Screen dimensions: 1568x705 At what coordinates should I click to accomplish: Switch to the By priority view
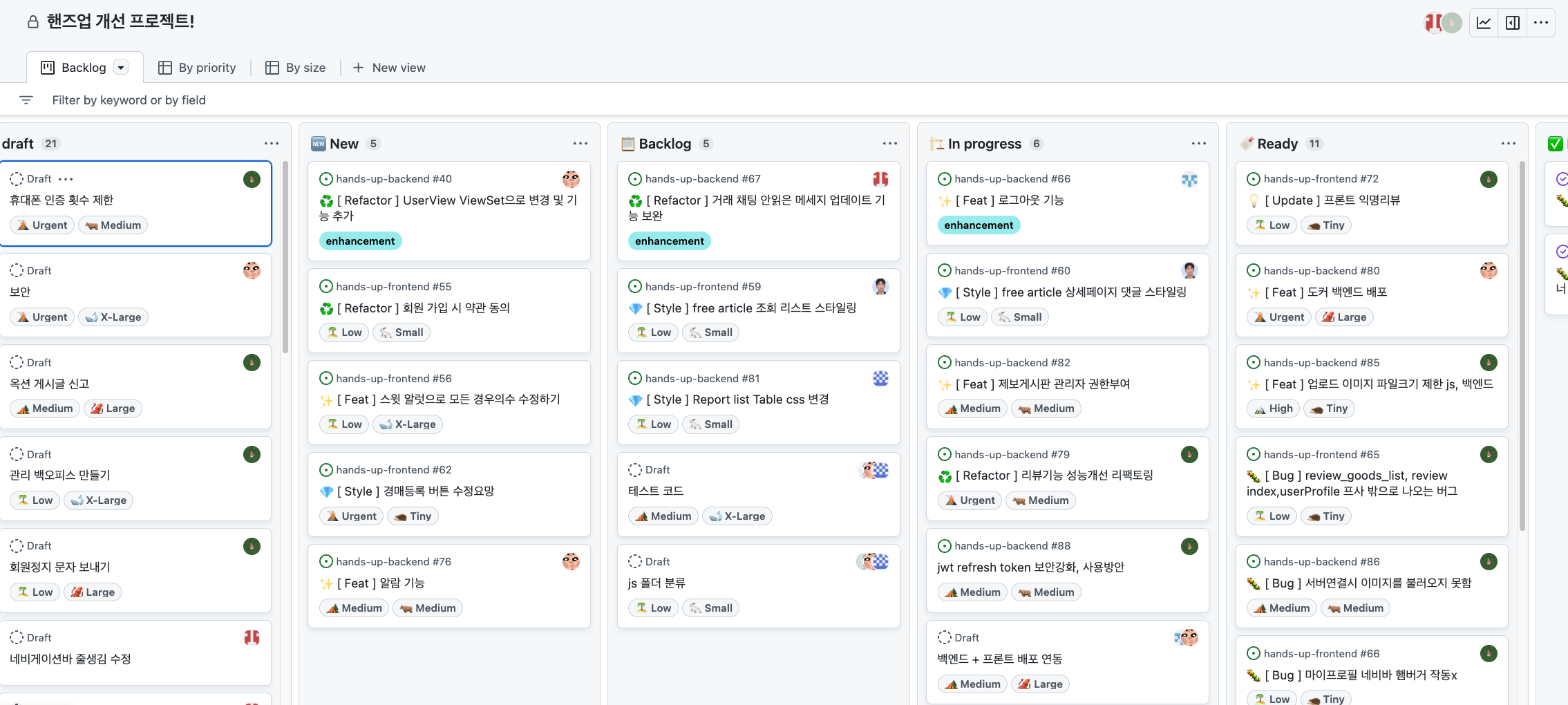(197, 68)
